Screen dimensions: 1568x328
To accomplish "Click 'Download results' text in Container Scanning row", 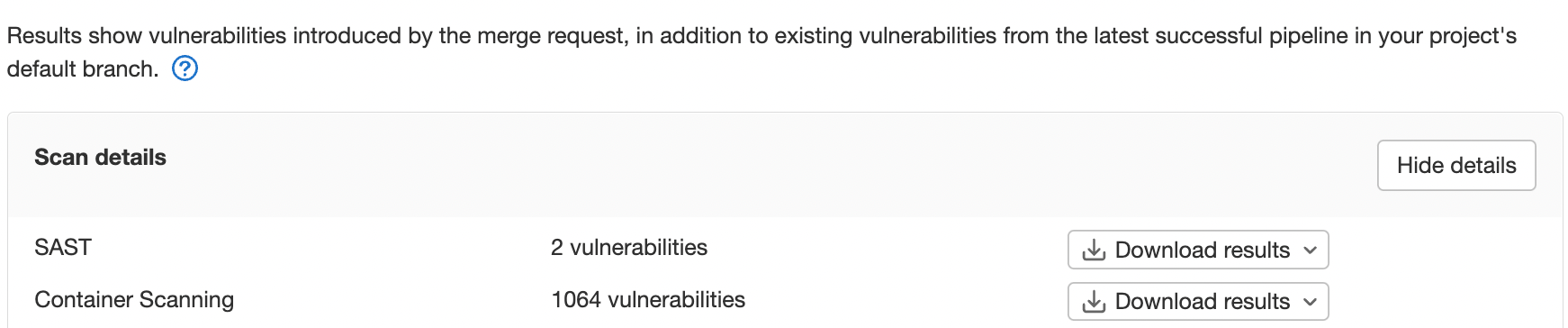I will point(1203,302).
